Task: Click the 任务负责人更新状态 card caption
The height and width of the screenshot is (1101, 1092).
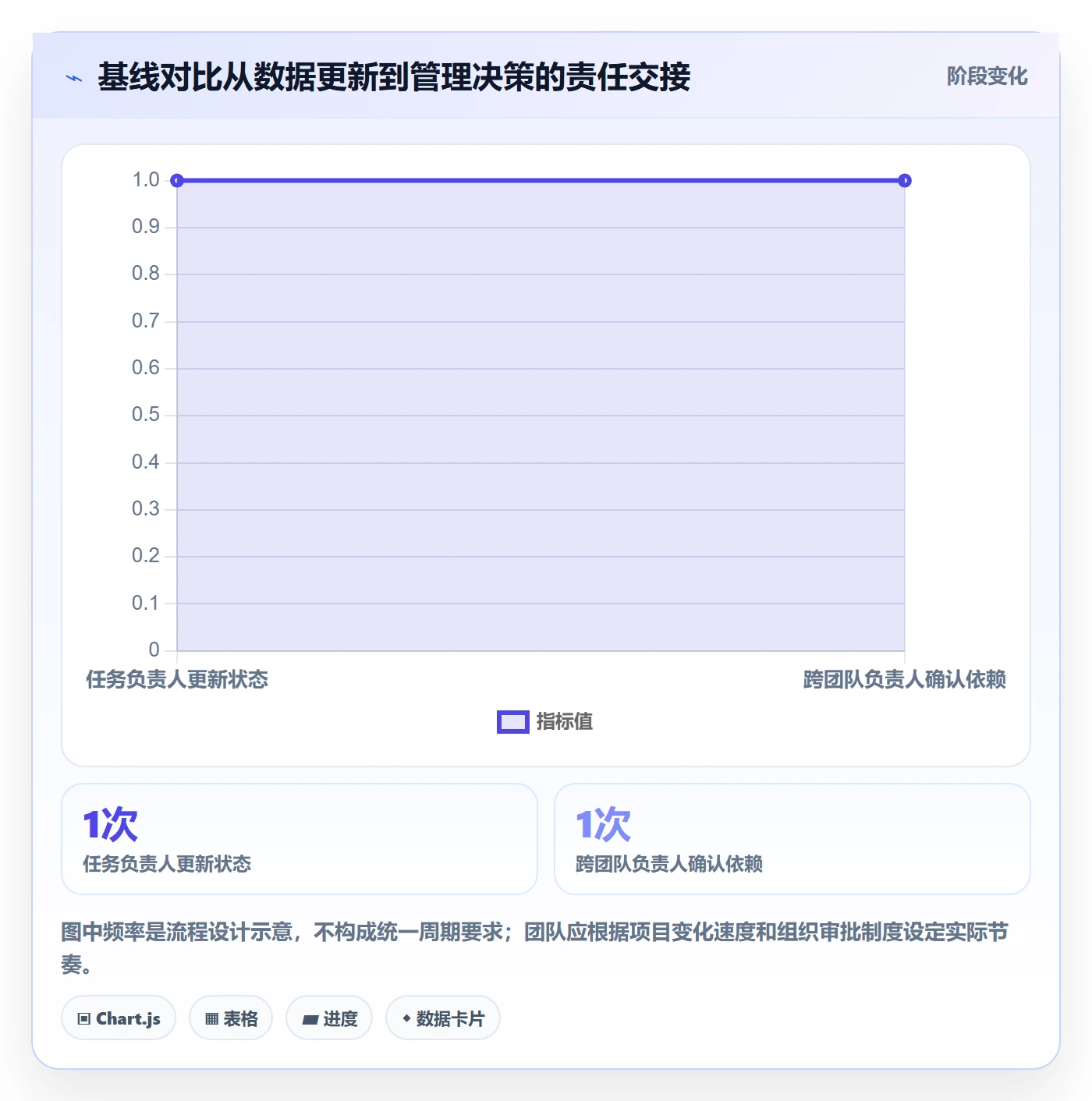Action: [x=167, y=864]
